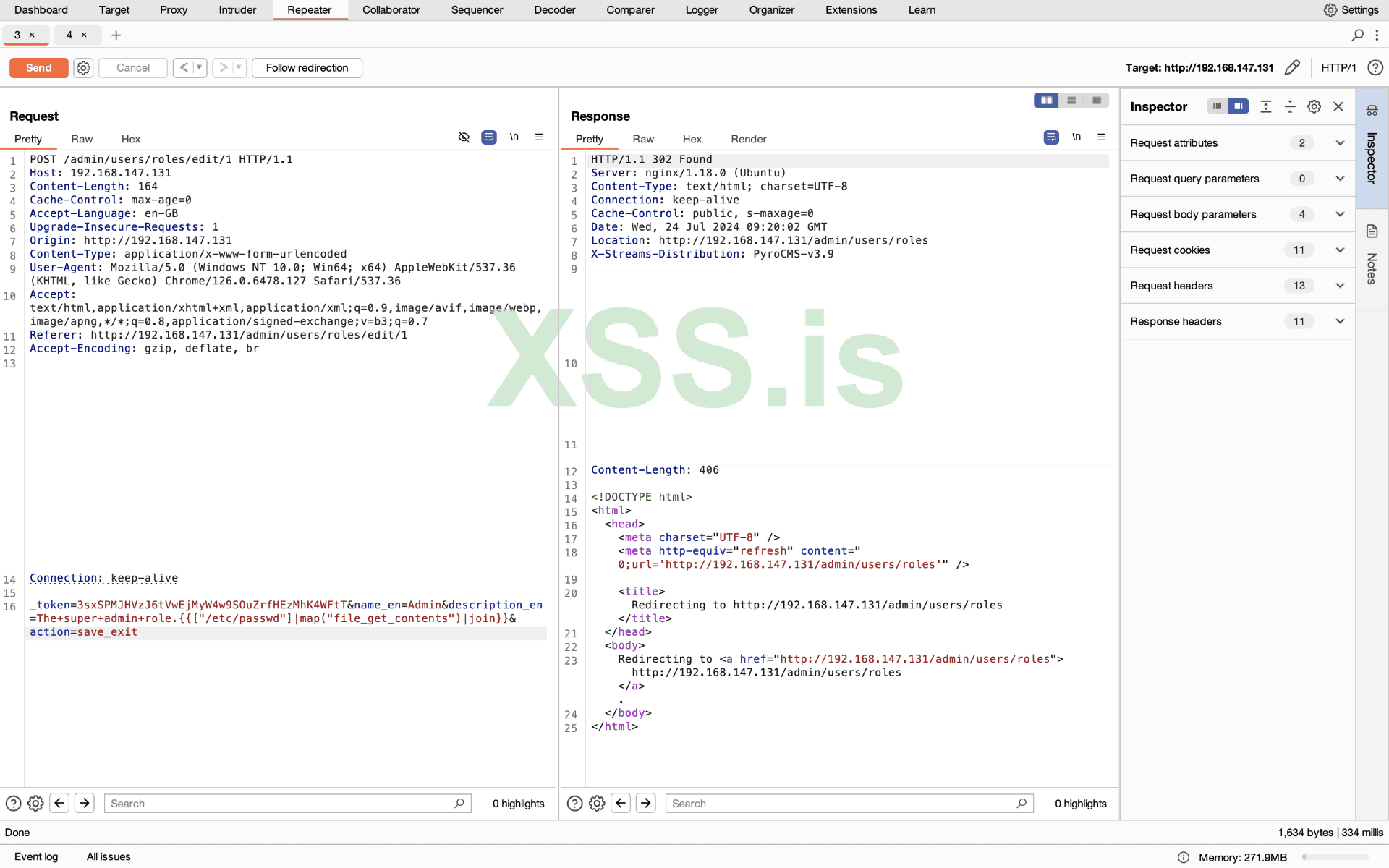Click the tab search magnifier icon
This screenshot has width=1389, height=868.
click(x=1357, y=35)
